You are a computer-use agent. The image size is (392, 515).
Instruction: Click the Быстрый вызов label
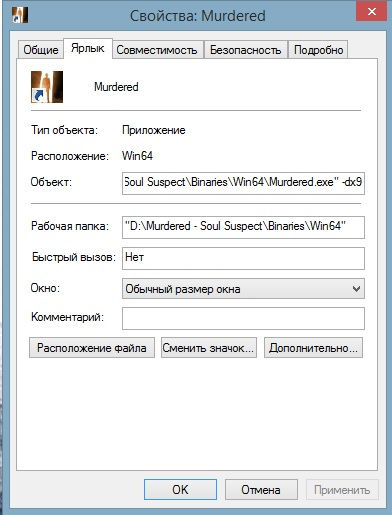tap(74, 257)
